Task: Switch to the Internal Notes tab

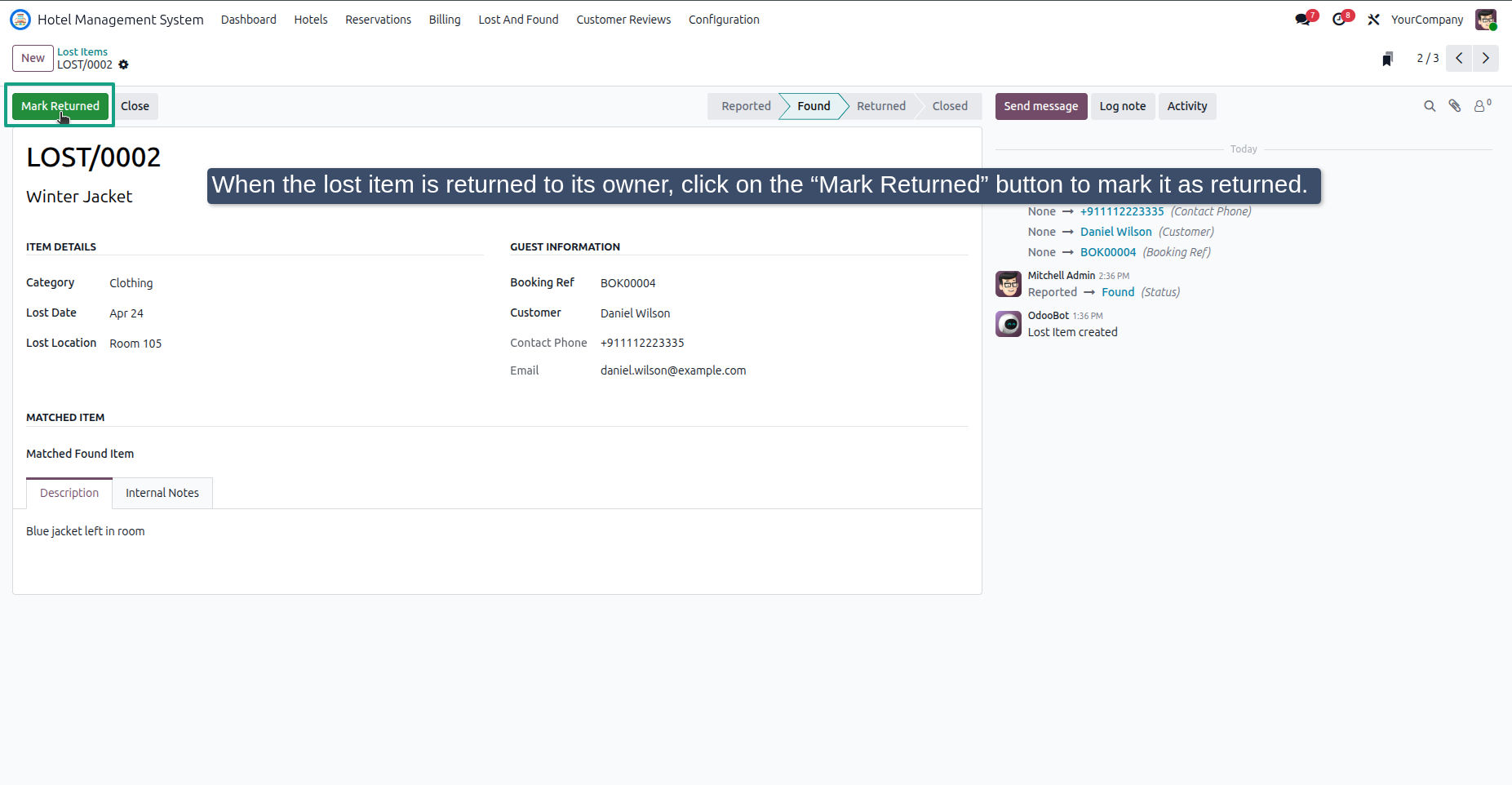Action: pos(162,493)
